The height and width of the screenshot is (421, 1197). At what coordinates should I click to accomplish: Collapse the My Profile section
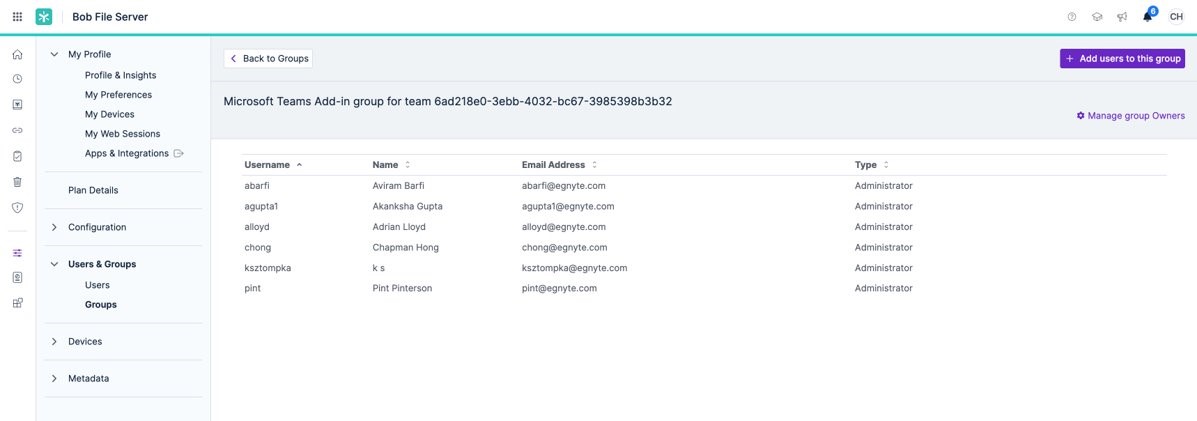point(54,55)
